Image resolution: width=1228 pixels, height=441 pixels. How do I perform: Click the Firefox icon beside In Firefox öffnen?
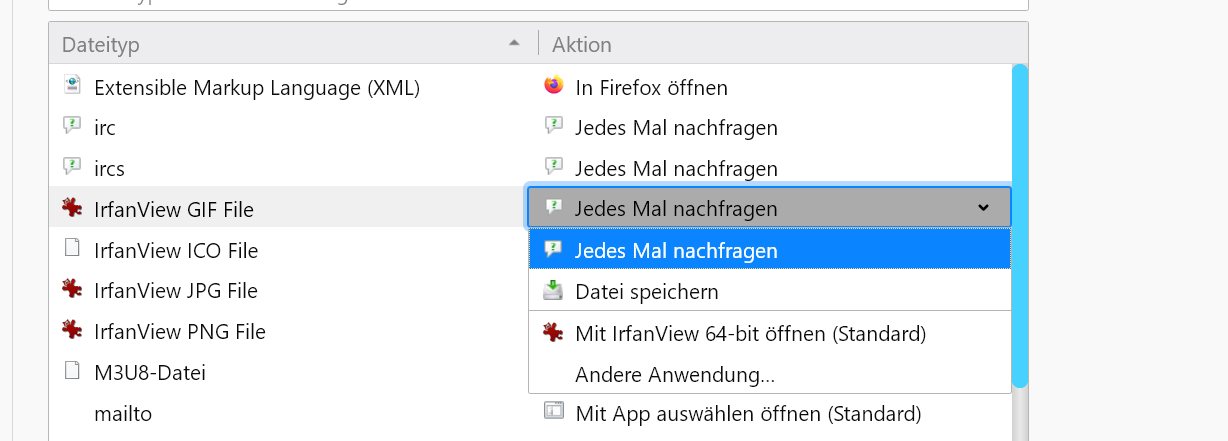point(553,86)
